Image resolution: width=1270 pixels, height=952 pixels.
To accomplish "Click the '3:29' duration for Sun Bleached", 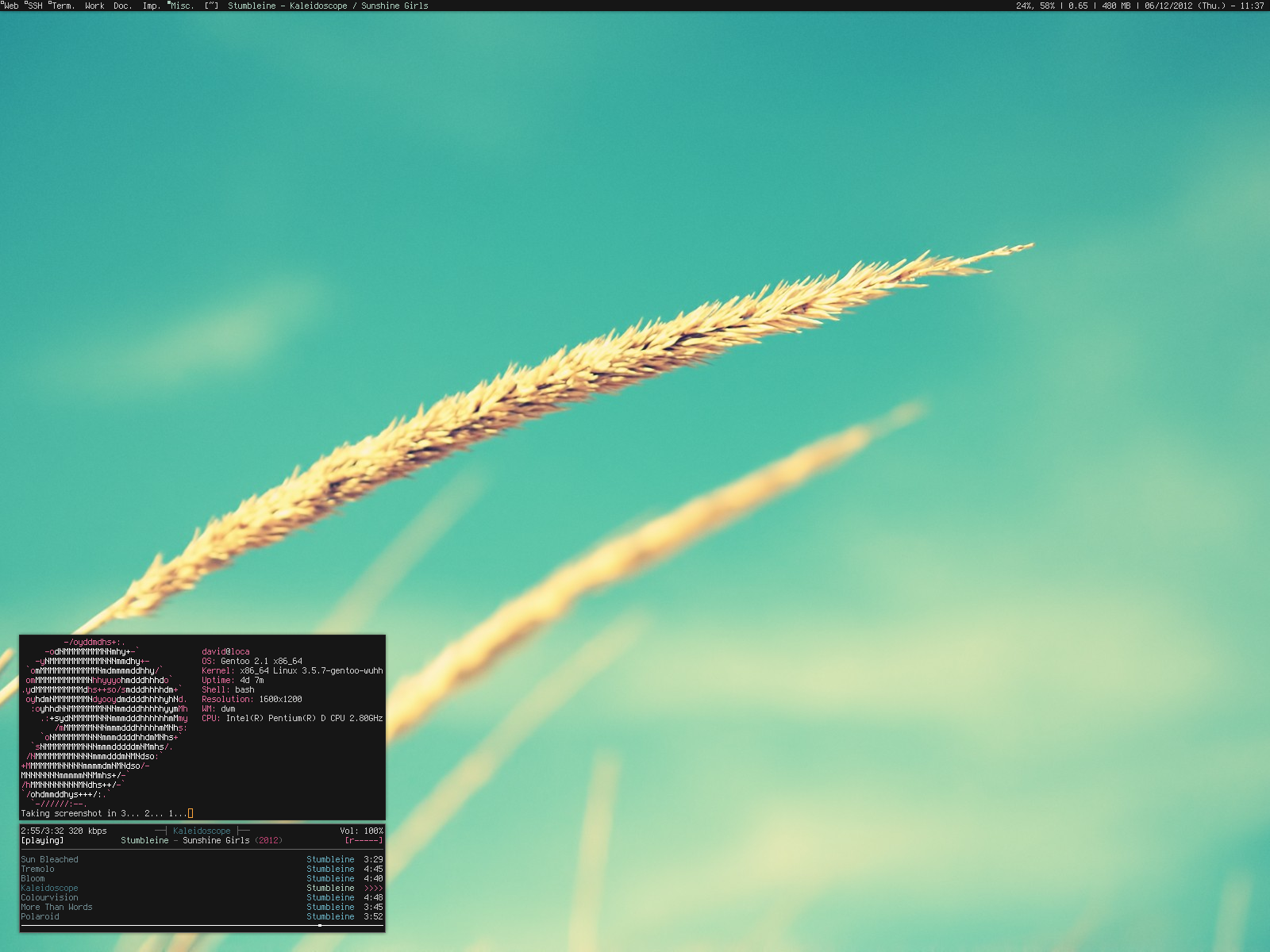I will pos(374,859).
